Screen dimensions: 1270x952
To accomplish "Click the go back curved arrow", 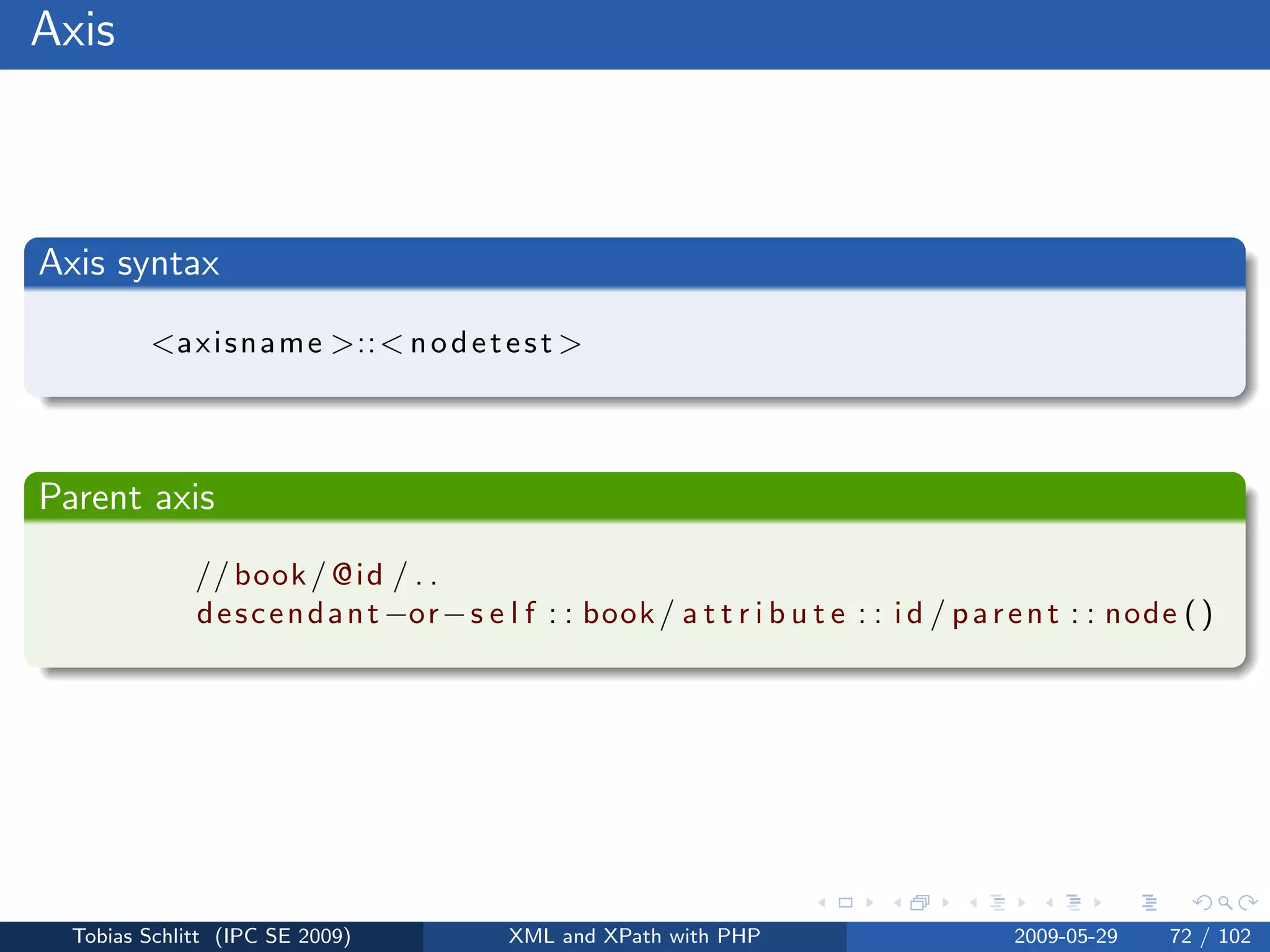I will (x=1202, y=903).
